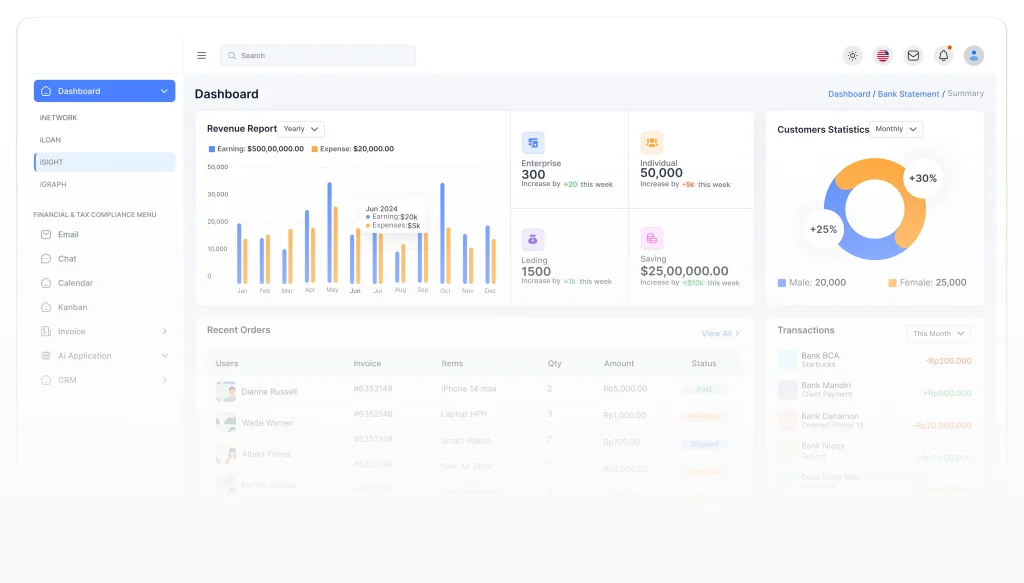The height and width of the screenshot is (583, 1024).
Task: Click the Rp5,000.00 amount cell
Action: click(x=625, y=388)
